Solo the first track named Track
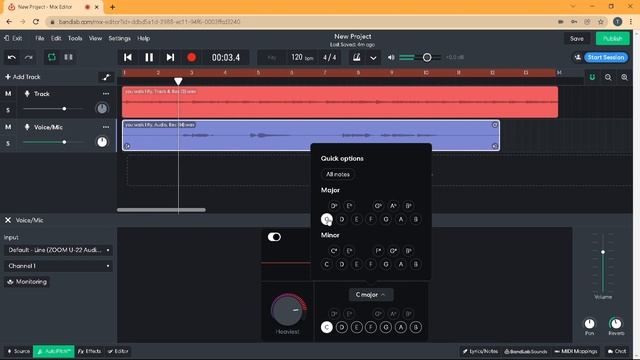This screenshot has height=360, width=640. pyautogui.click(x=8, y=110)
